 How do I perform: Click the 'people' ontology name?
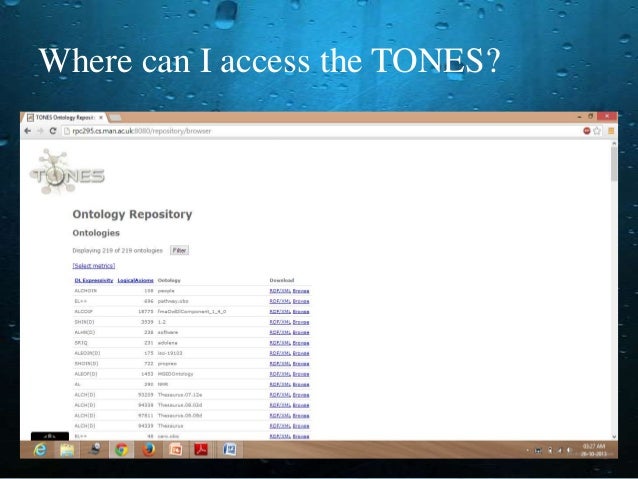click(x=166, y=291)
